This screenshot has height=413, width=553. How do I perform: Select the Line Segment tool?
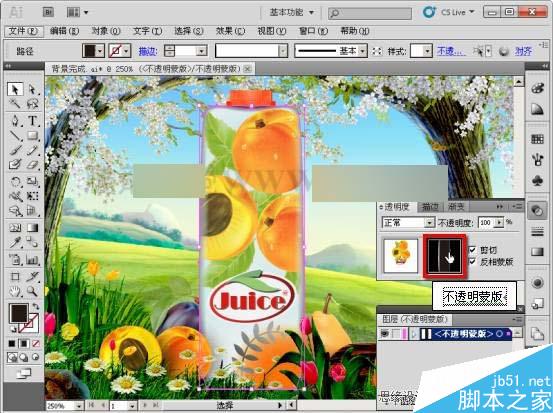coord(15,135)
